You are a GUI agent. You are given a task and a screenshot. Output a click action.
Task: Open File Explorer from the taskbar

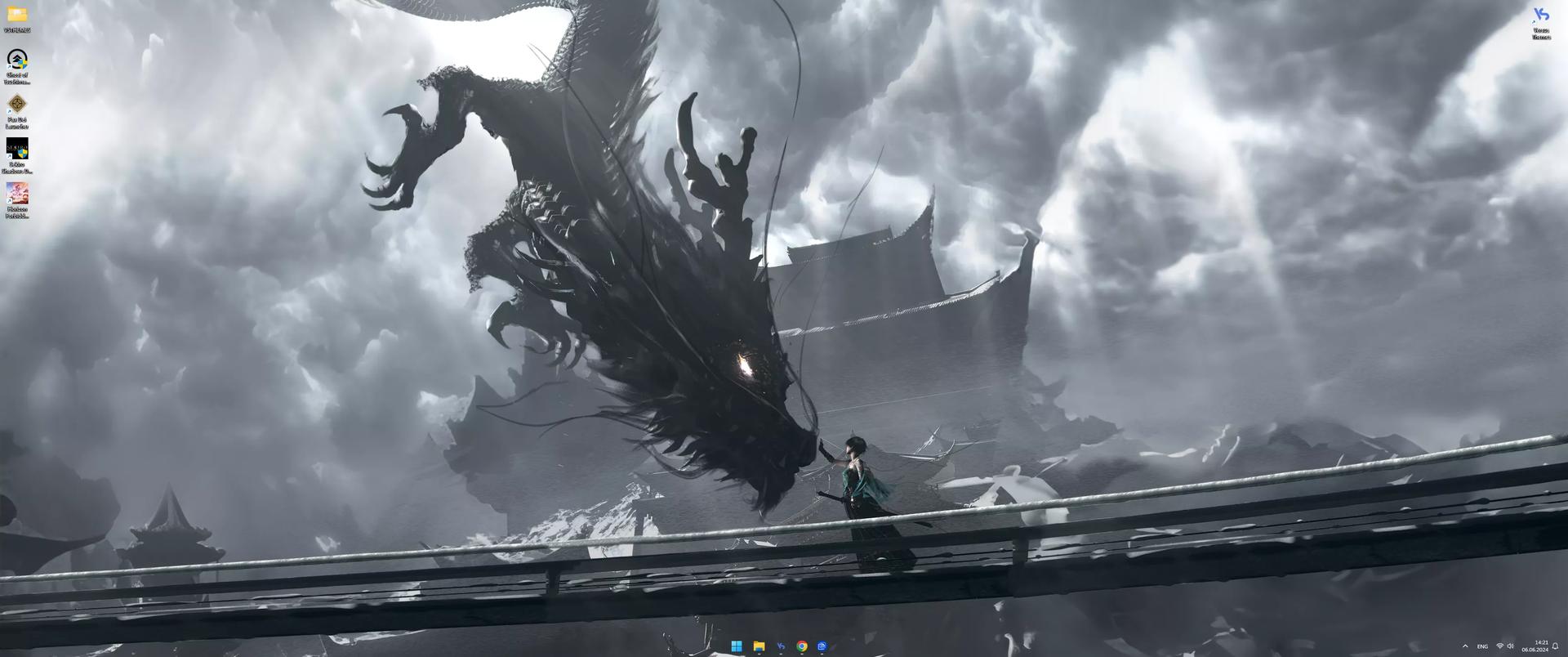tap(759, 646)
